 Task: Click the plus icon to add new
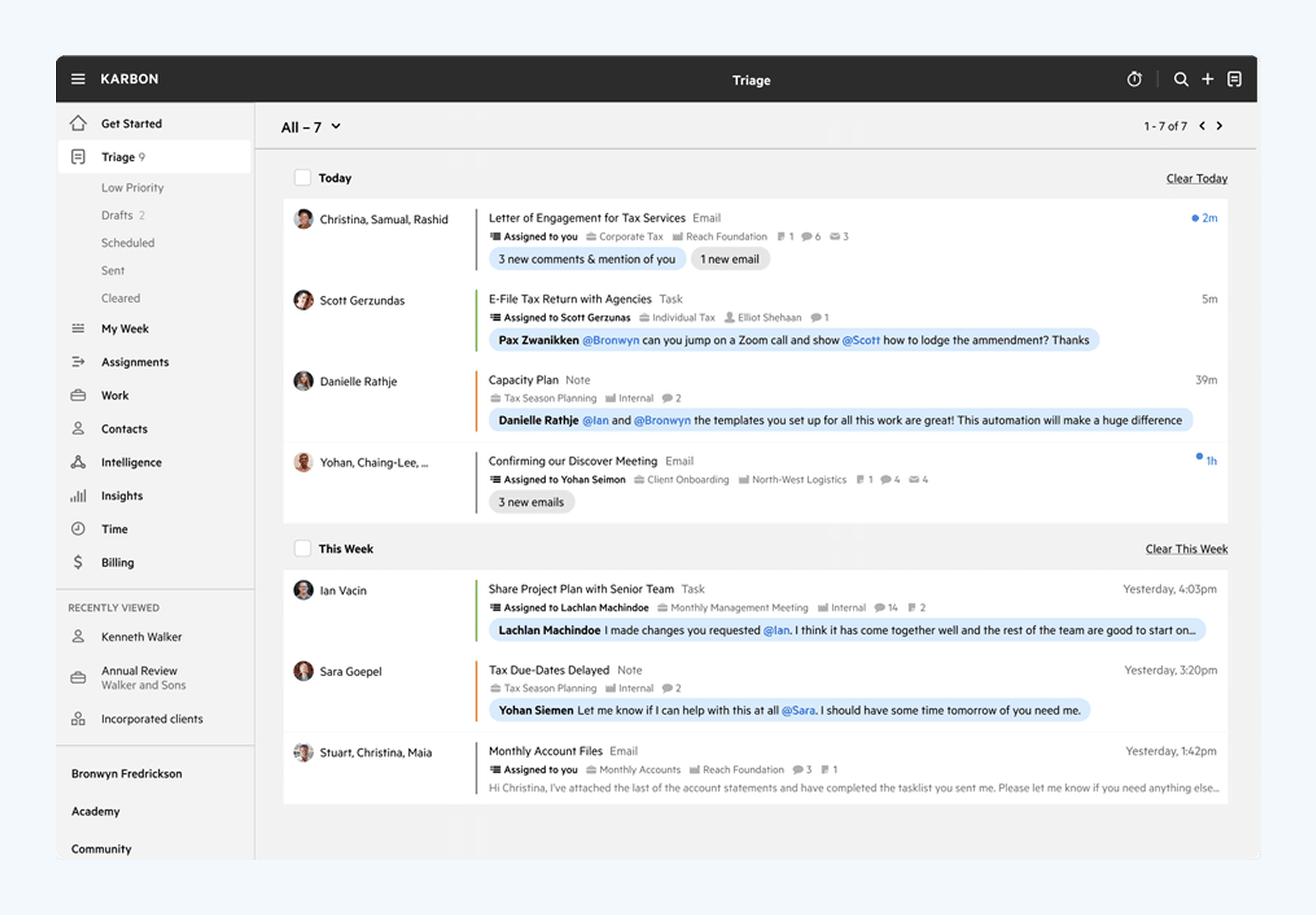pyautogui.click(x=1207, y=79)
